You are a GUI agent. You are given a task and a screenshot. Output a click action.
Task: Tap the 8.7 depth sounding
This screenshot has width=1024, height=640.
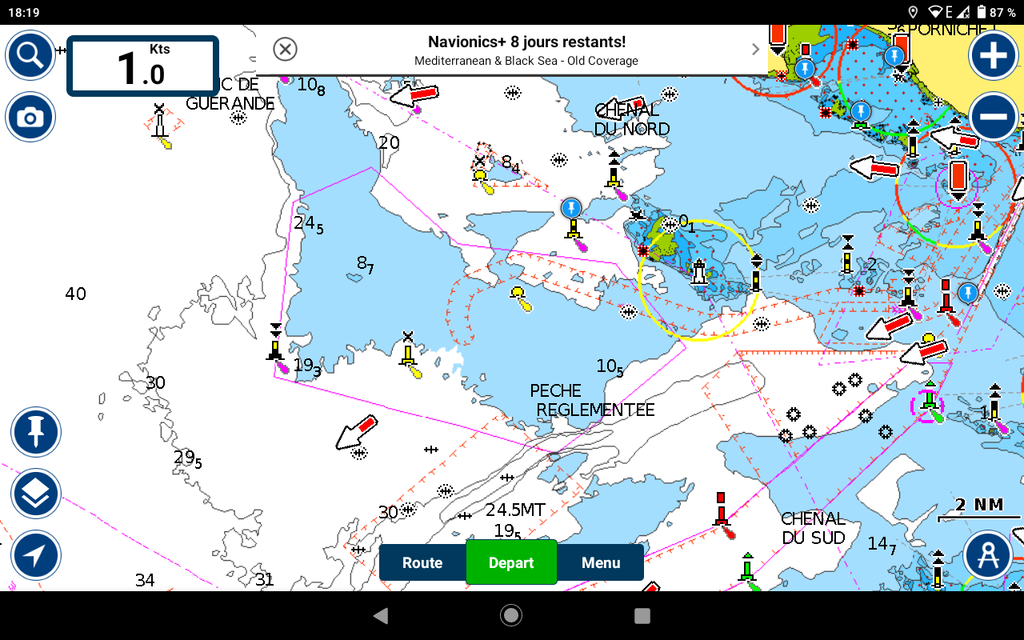point(365,264)
